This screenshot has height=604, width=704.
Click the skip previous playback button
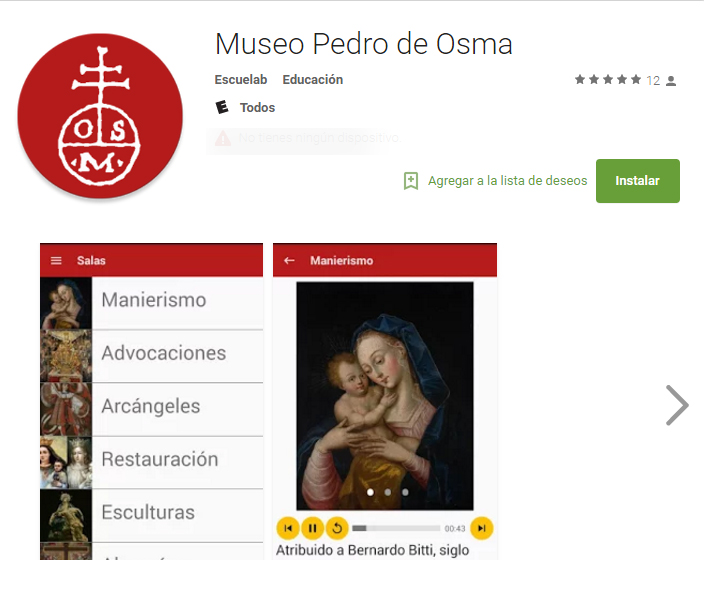pos(288,528)
